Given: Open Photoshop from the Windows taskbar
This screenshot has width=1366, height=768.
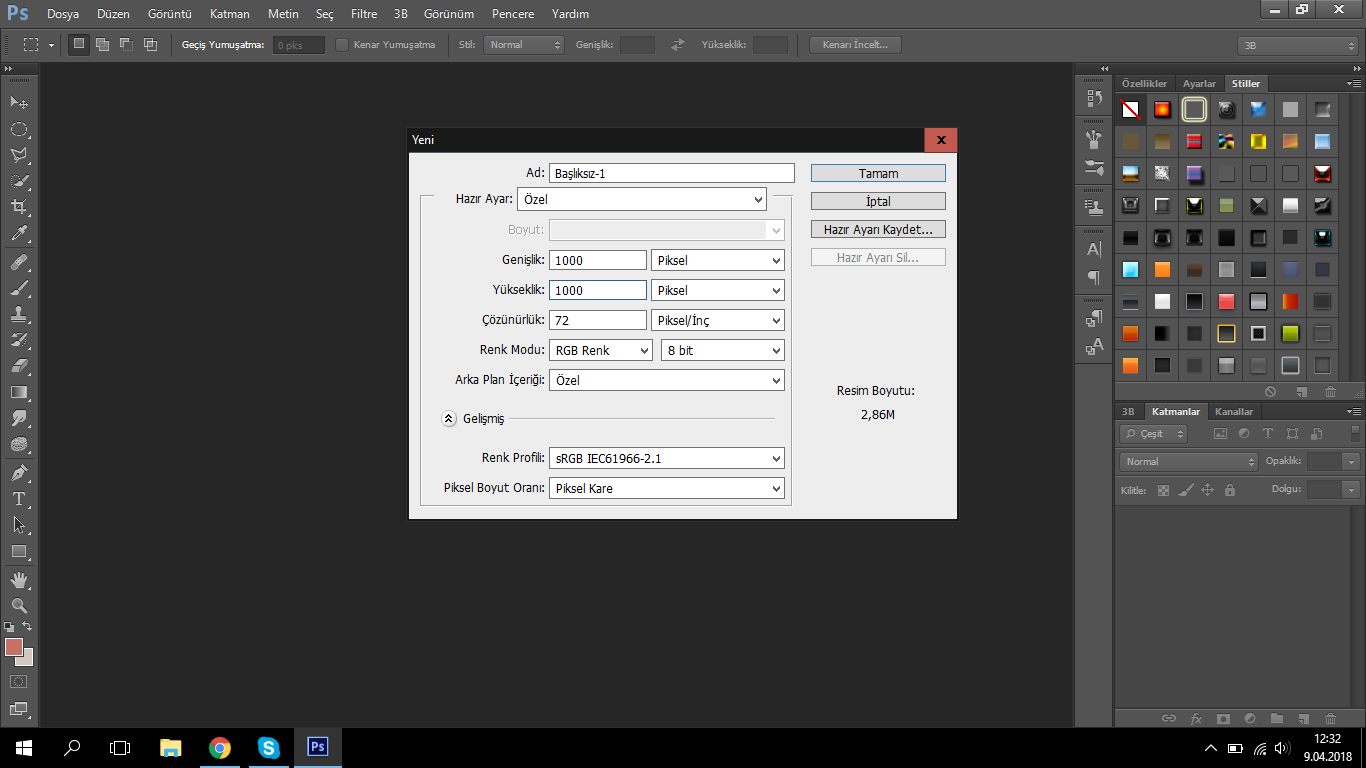Looking at the screenshot, I should (317, 747).
